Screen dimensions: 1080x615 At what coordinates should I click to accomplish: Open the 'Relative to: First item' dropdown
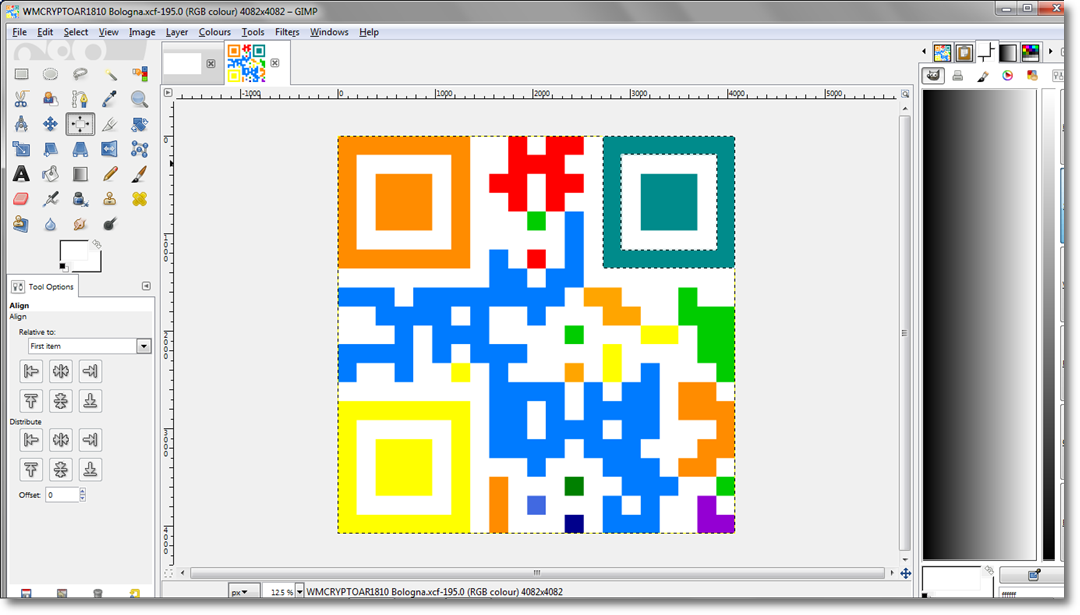click(90, 346)
